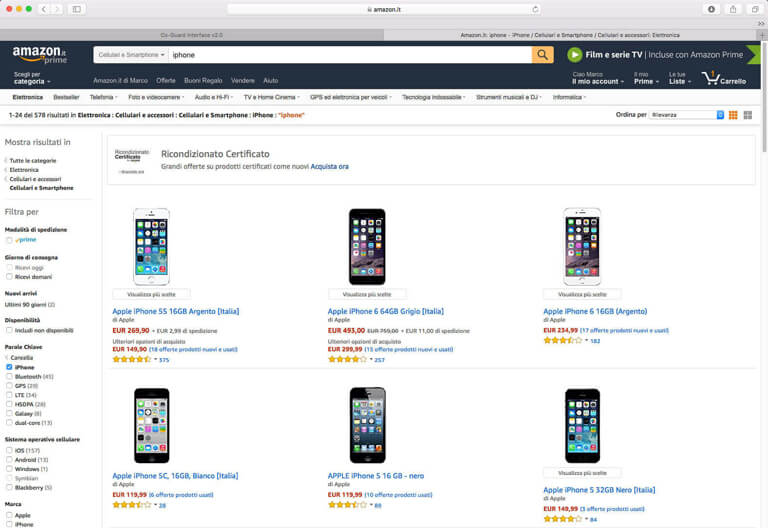Check the iOS operating system filter

9,450
